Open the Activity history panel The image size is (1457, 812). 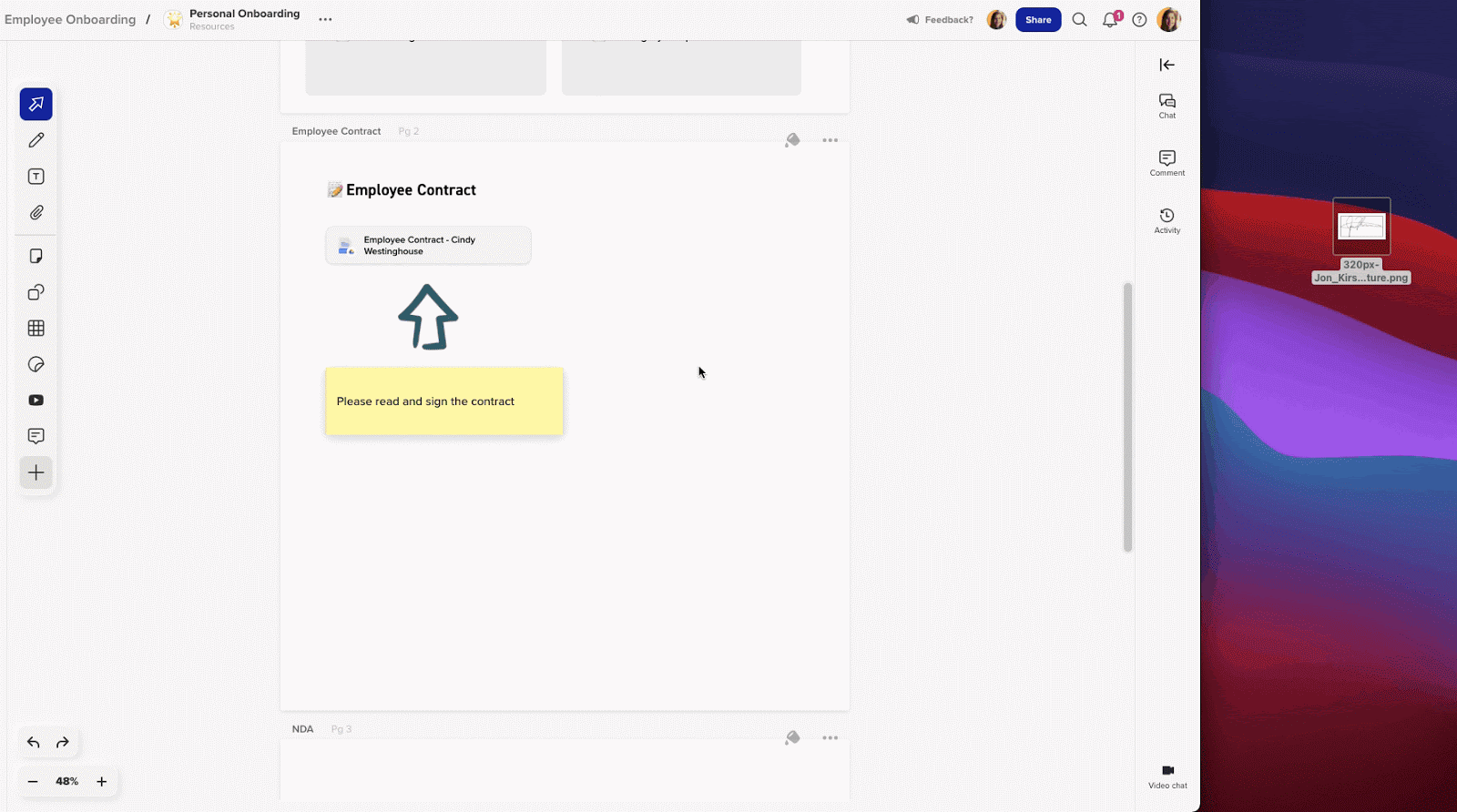1167,220
